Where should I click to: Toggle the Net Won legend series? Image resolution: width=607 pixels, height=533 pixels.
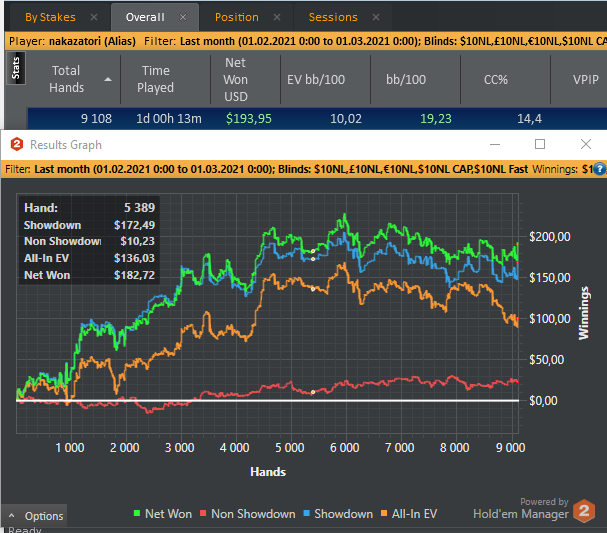[163, 514]
